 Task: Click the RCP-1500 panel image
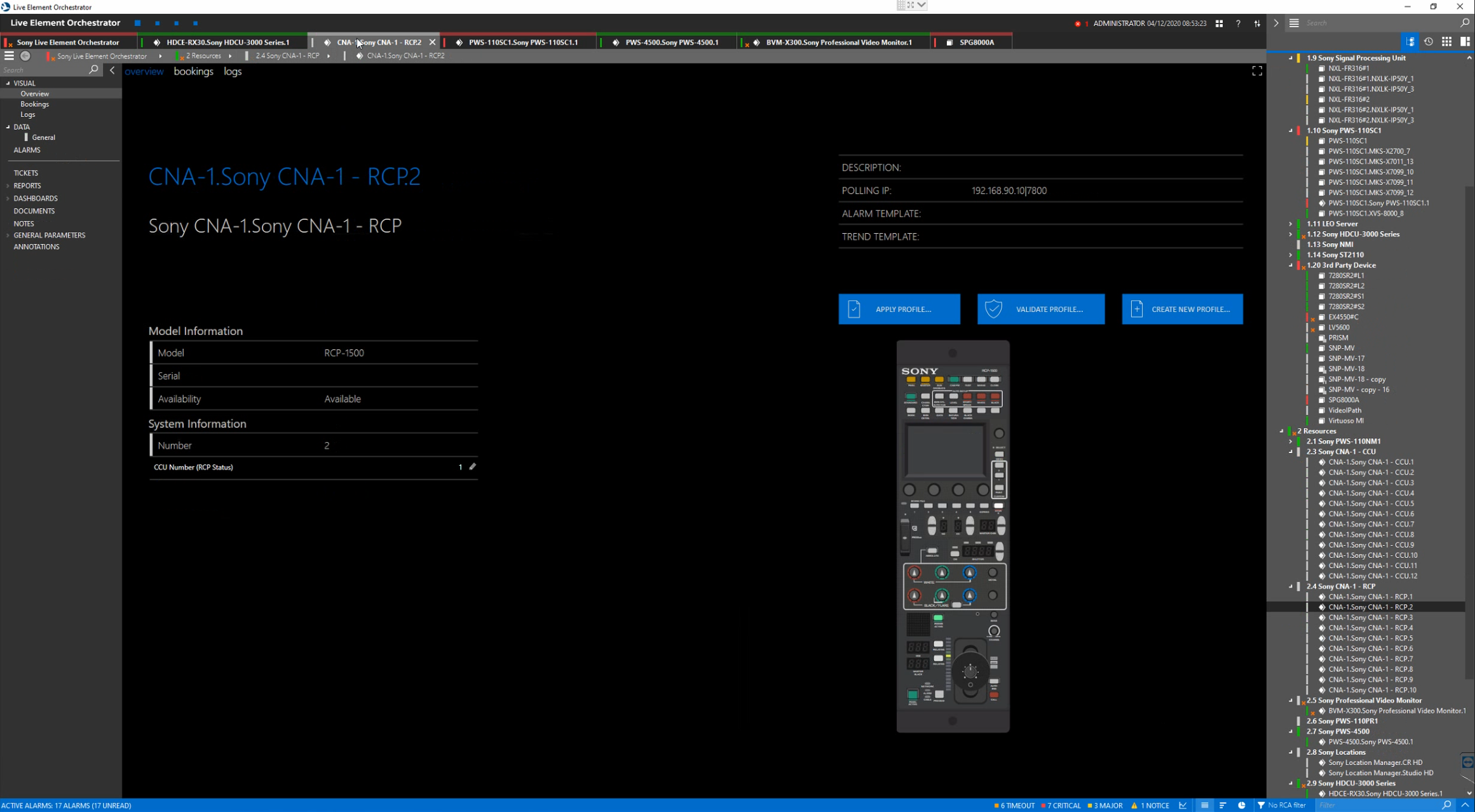[x=953, y=536]
